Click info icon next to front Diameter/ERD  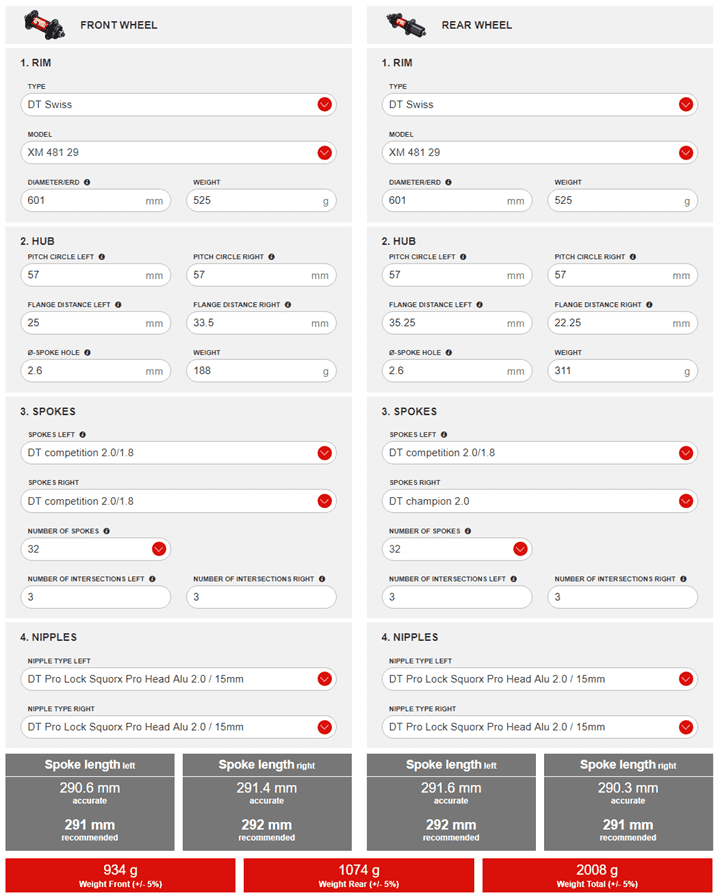[87, 182]
